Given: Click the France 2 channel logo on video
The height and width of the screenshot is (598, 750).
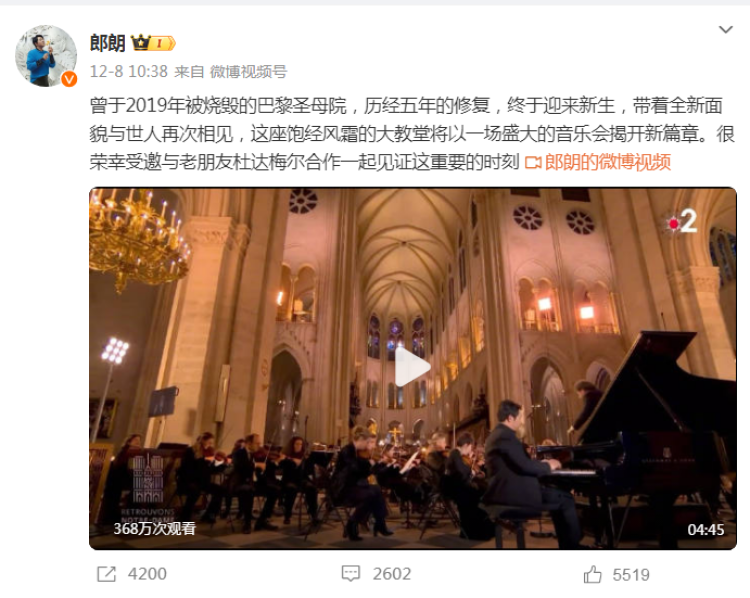Looking at the screenshot, I should [682, 222].
